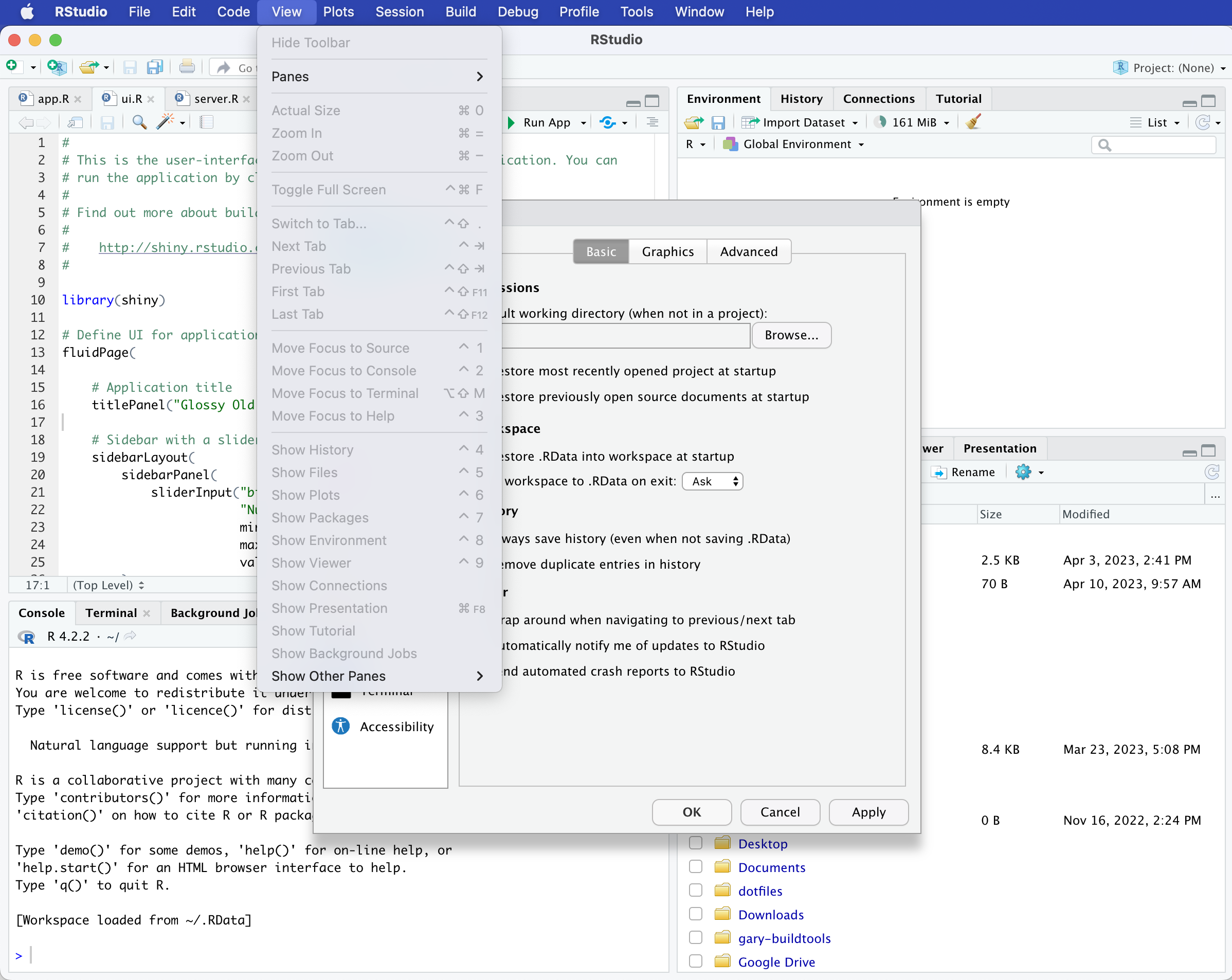The height and width of the screenshot is (980, 1232).
Task: Tick the Google Drive checkbox
Action: click(695, 961)
